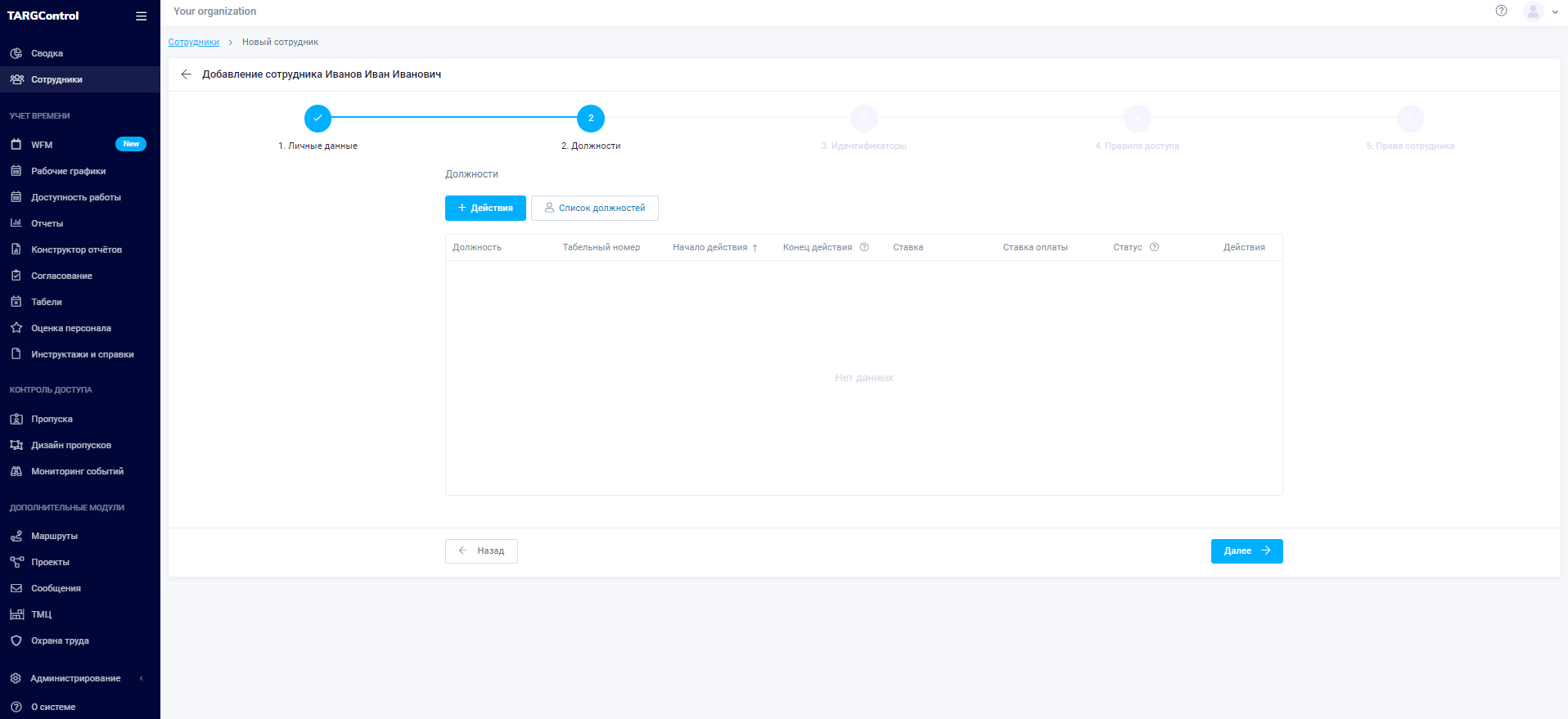The image size is (1568, 719).
Task: Show tooltip icon for Конец действия
Action: [x=864, y=247]
